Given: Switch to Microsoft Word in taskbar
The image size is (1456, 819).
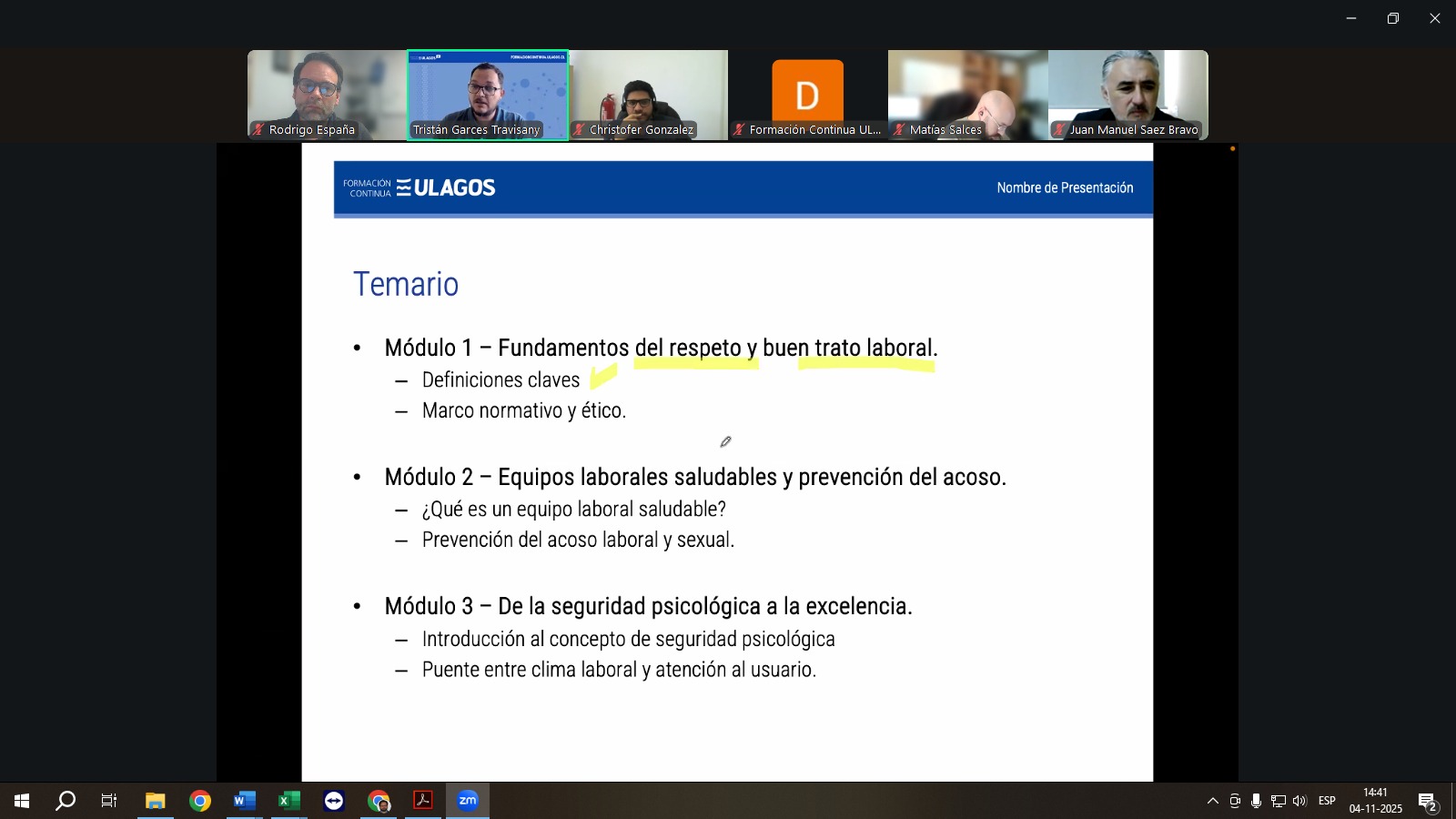Looking at the screenshot, I should point(244,801).
